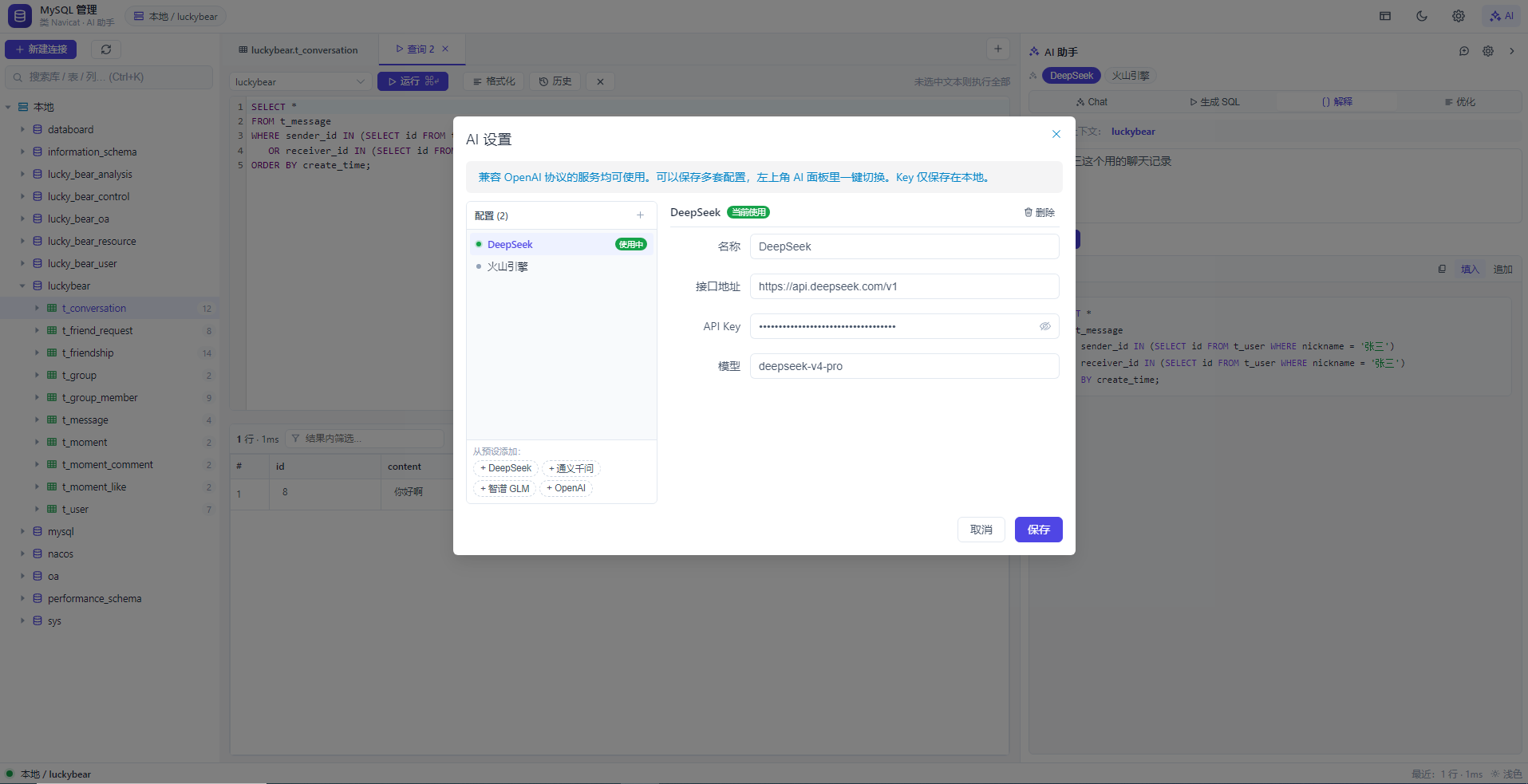This screenshot has height=784, width=1528.
Task: Edit the 接口地址 URL field
Action: [x=904, y=286]
